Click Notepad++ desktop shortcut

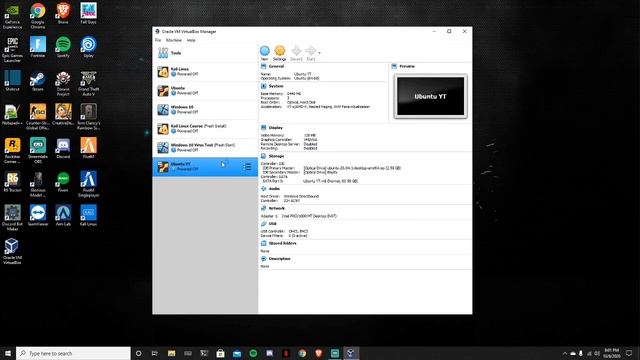[12, 114]
